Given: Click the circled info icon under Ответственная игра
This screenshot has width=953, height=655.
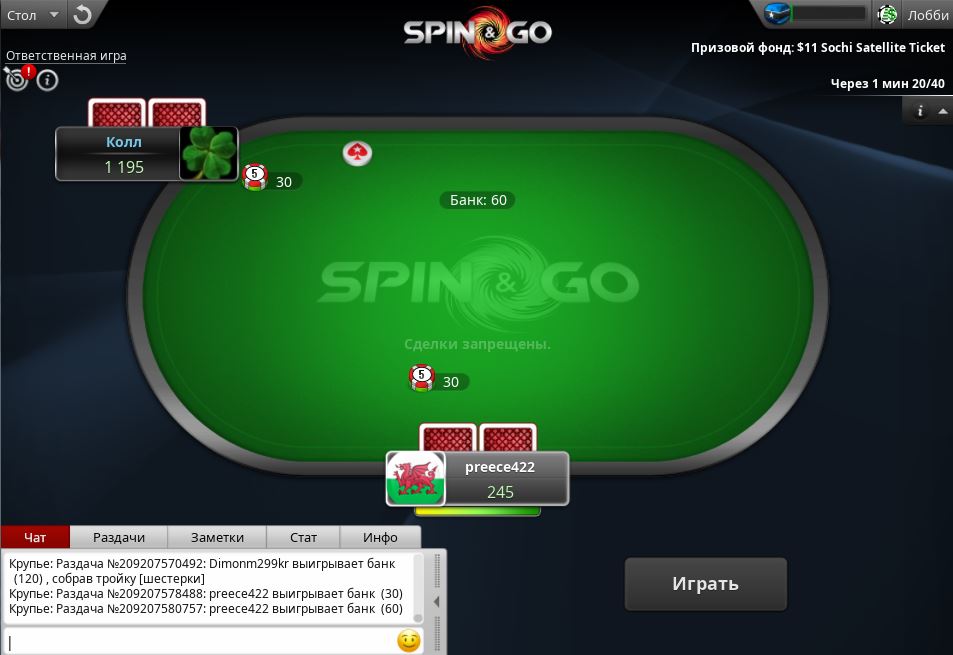Looking at the screenshot, I should 47,80.
